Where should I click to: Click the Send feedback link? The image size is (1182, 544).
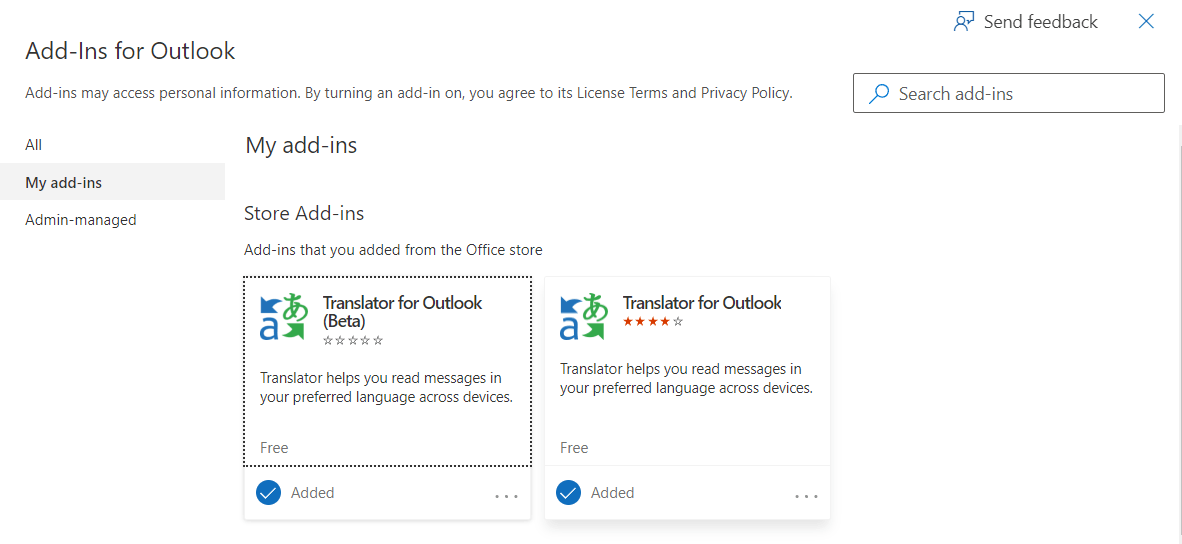tap(1040, 22)
